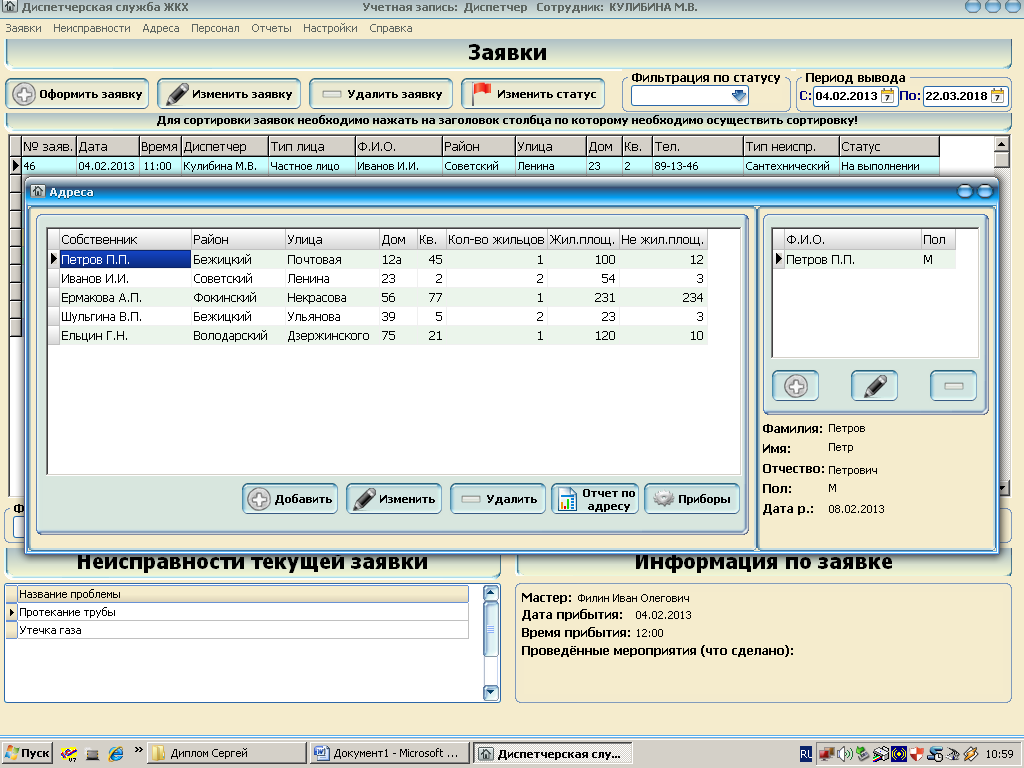Open the calendar for the С start date
The height and width of the screenshot is (768, 1024).
(x=887, y=96)
